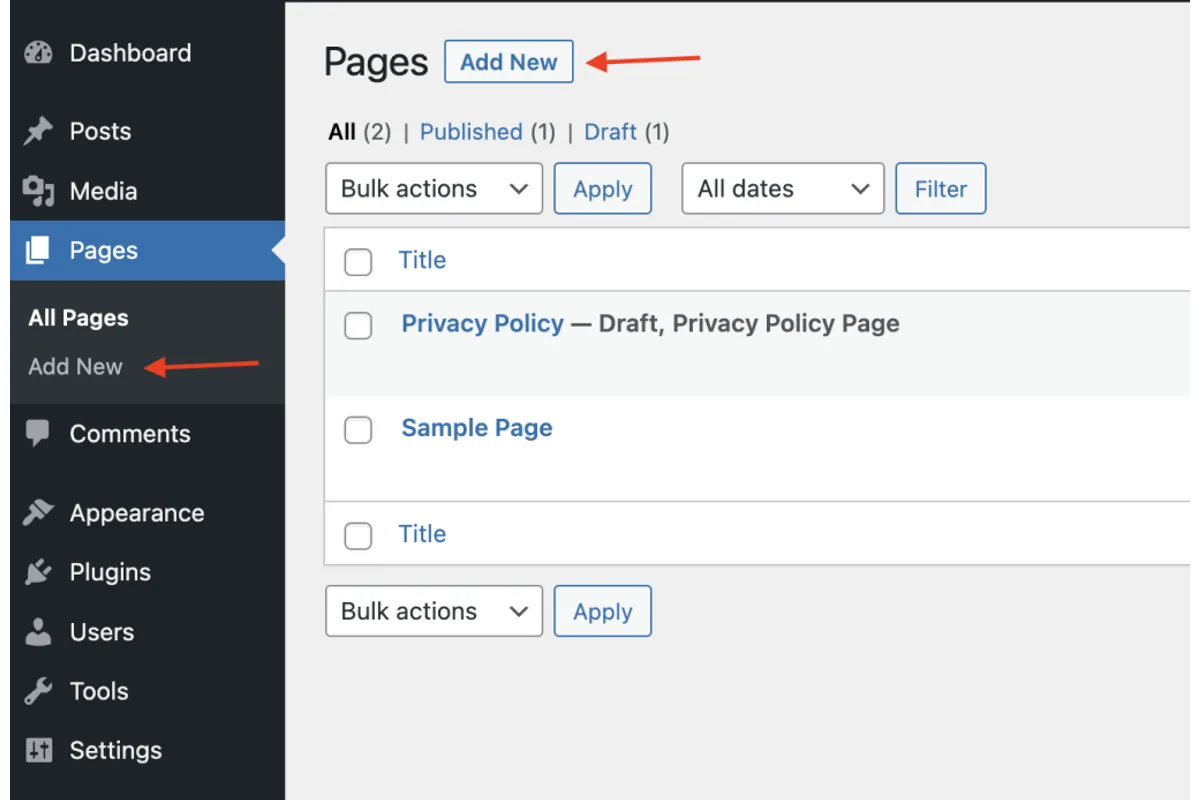Sort by Title in table header
1200x800 pixels.
click(x=422, y=260)
